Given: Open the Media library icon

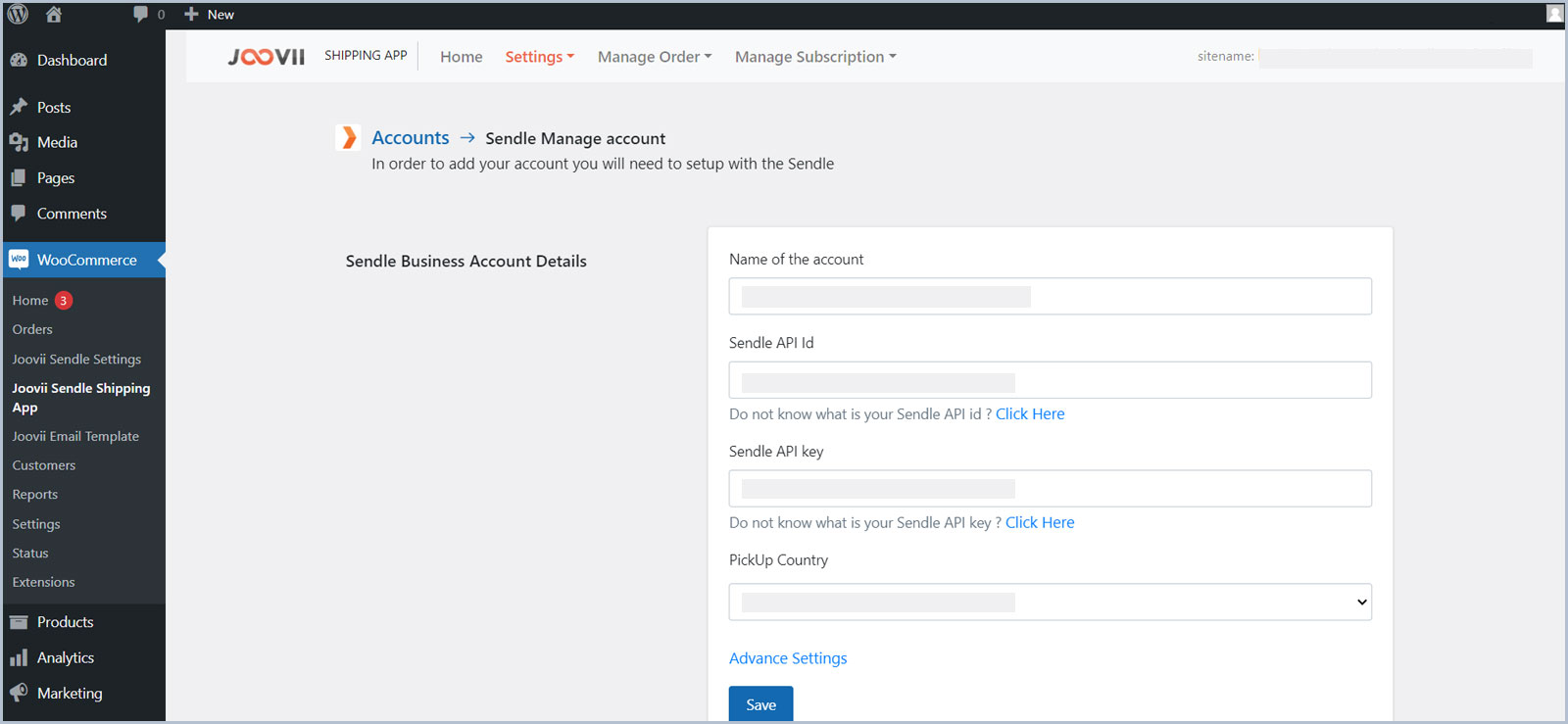Looking at the screenshot, I should click(x=19, y=142).
